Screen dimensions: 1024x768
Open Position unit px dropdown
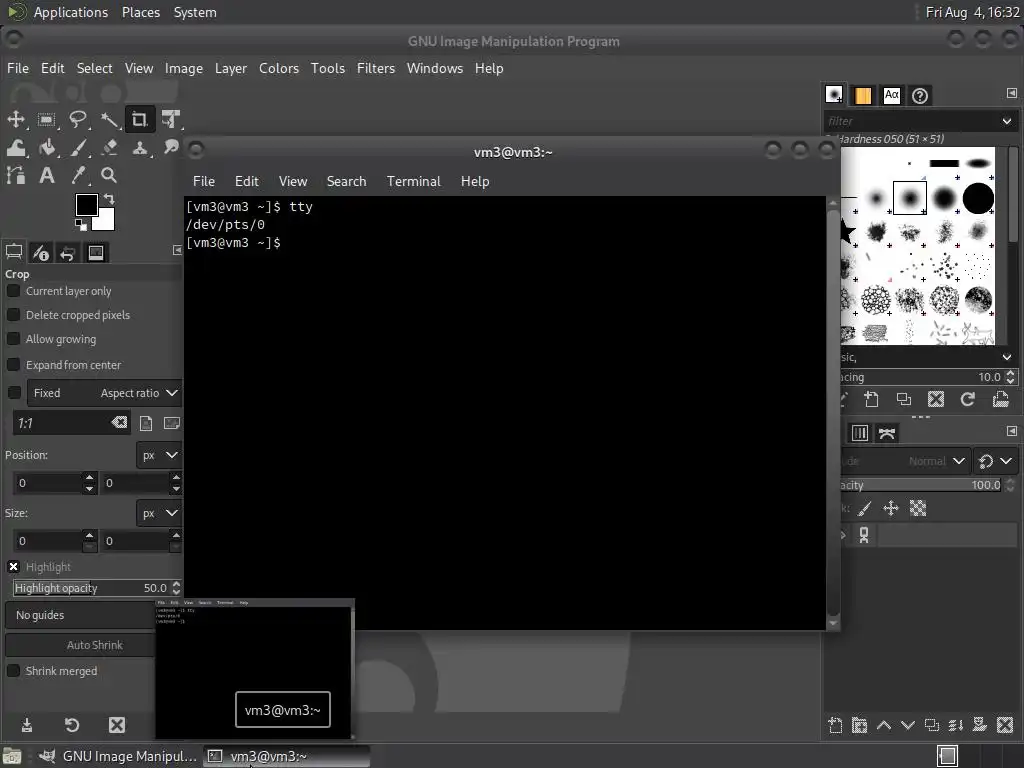coord(159,455)
